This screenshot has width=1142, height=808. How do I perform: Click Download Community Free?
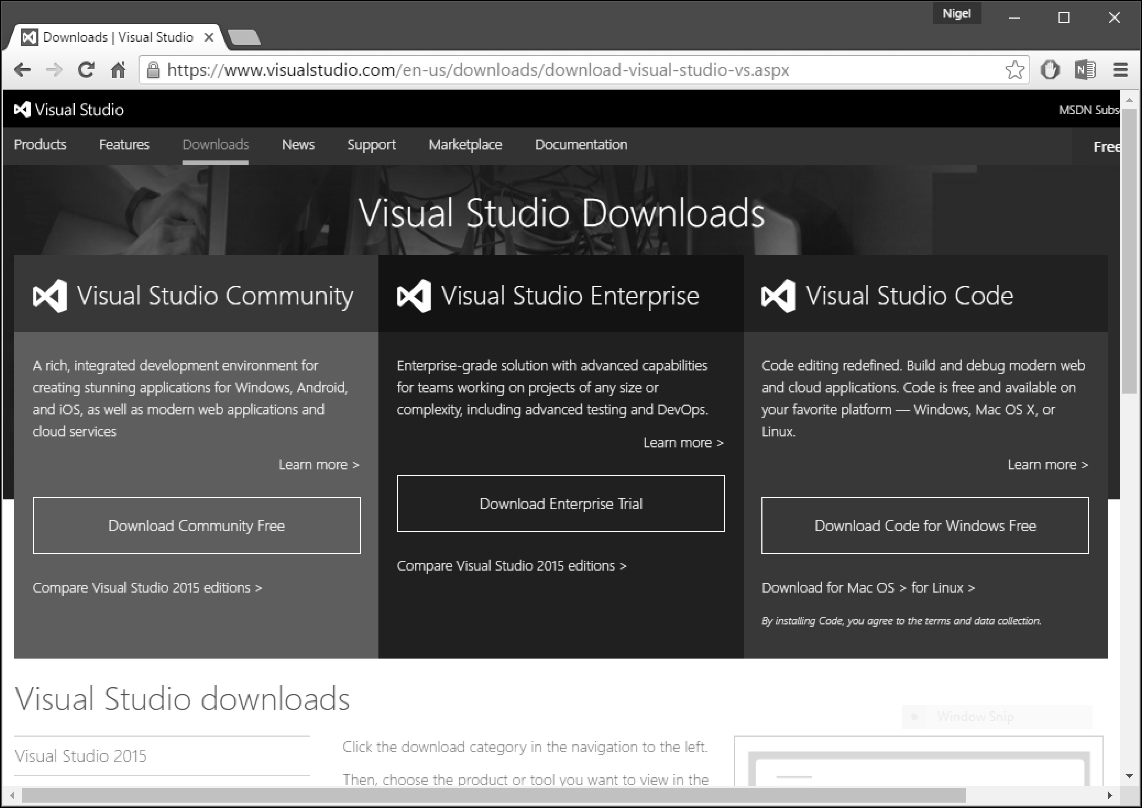pyautogui.click(x=196, y=525)
